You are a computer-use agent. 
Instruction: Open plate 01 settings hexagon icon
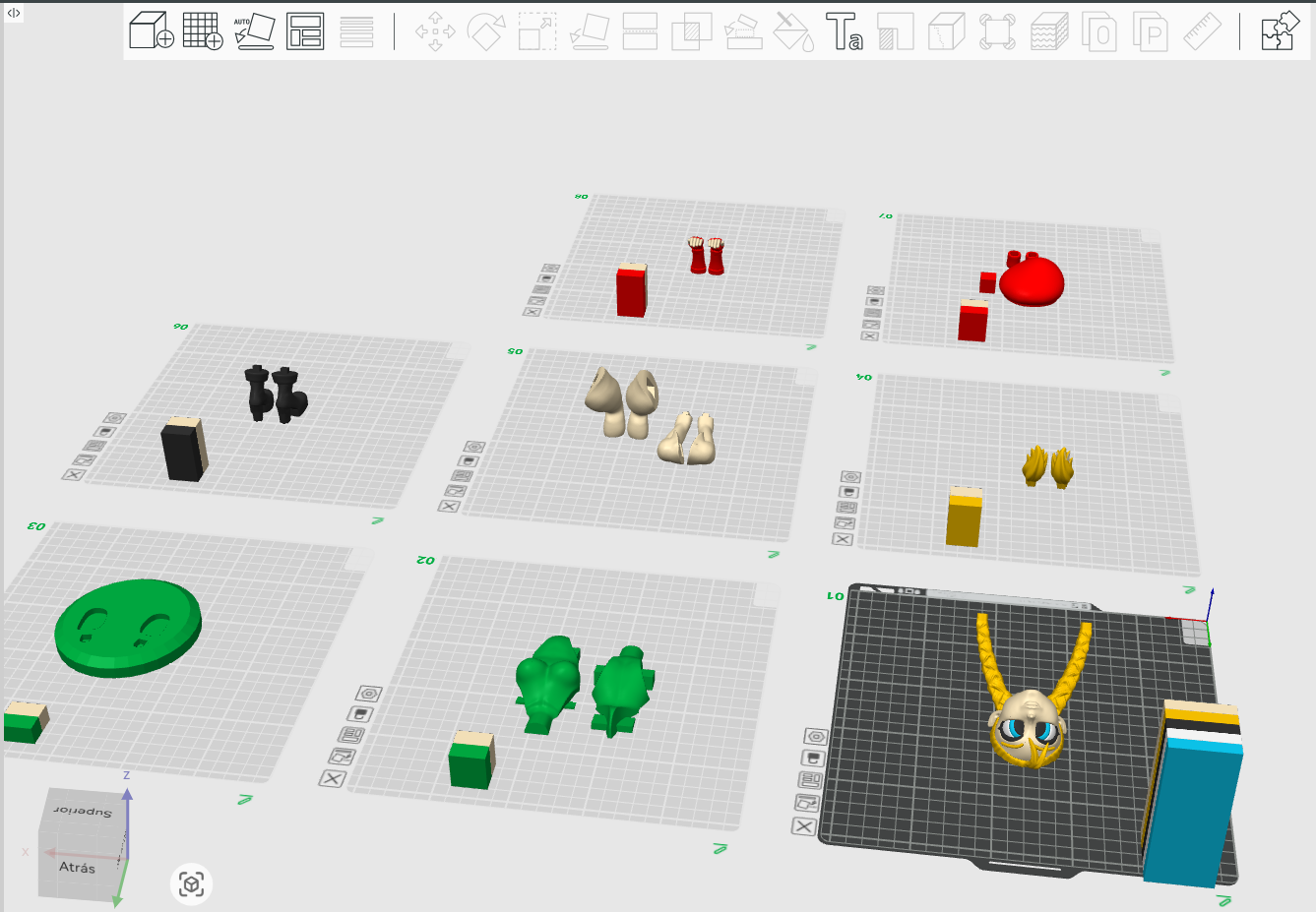tap(815, 736)
